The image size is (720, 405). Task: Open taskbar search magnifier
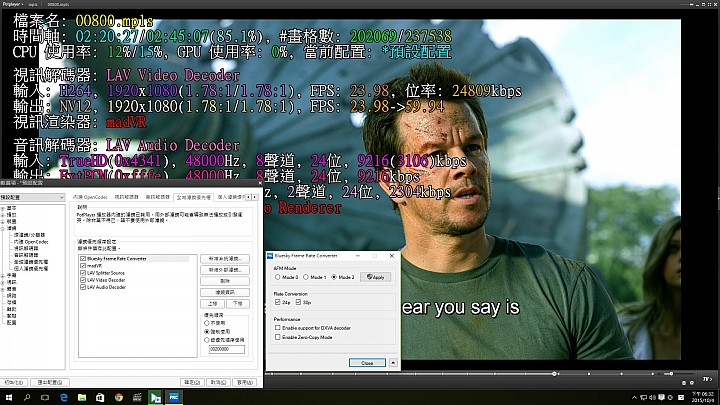click(27, 398)
